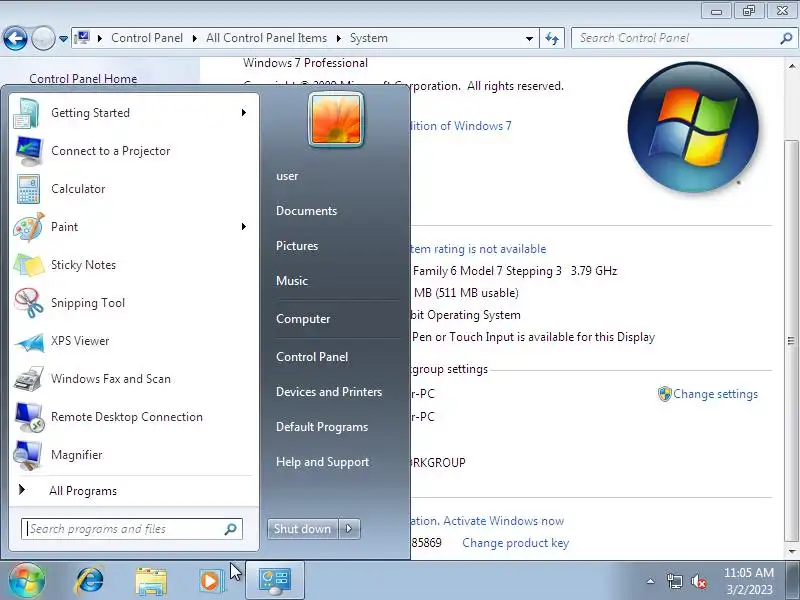800x600 pixels.
Task: Open Default Programs
Action: (x=322, y=427)
